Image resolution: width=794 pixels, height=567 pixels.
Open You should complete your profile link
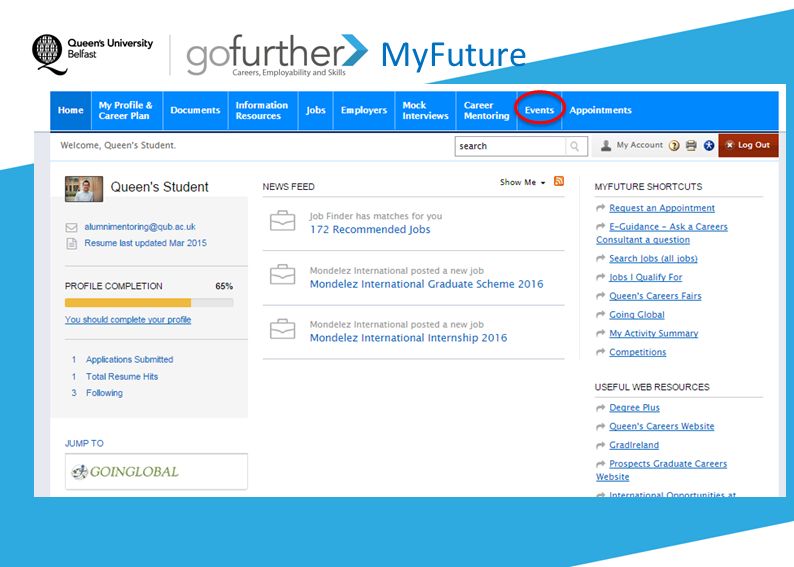128,320
